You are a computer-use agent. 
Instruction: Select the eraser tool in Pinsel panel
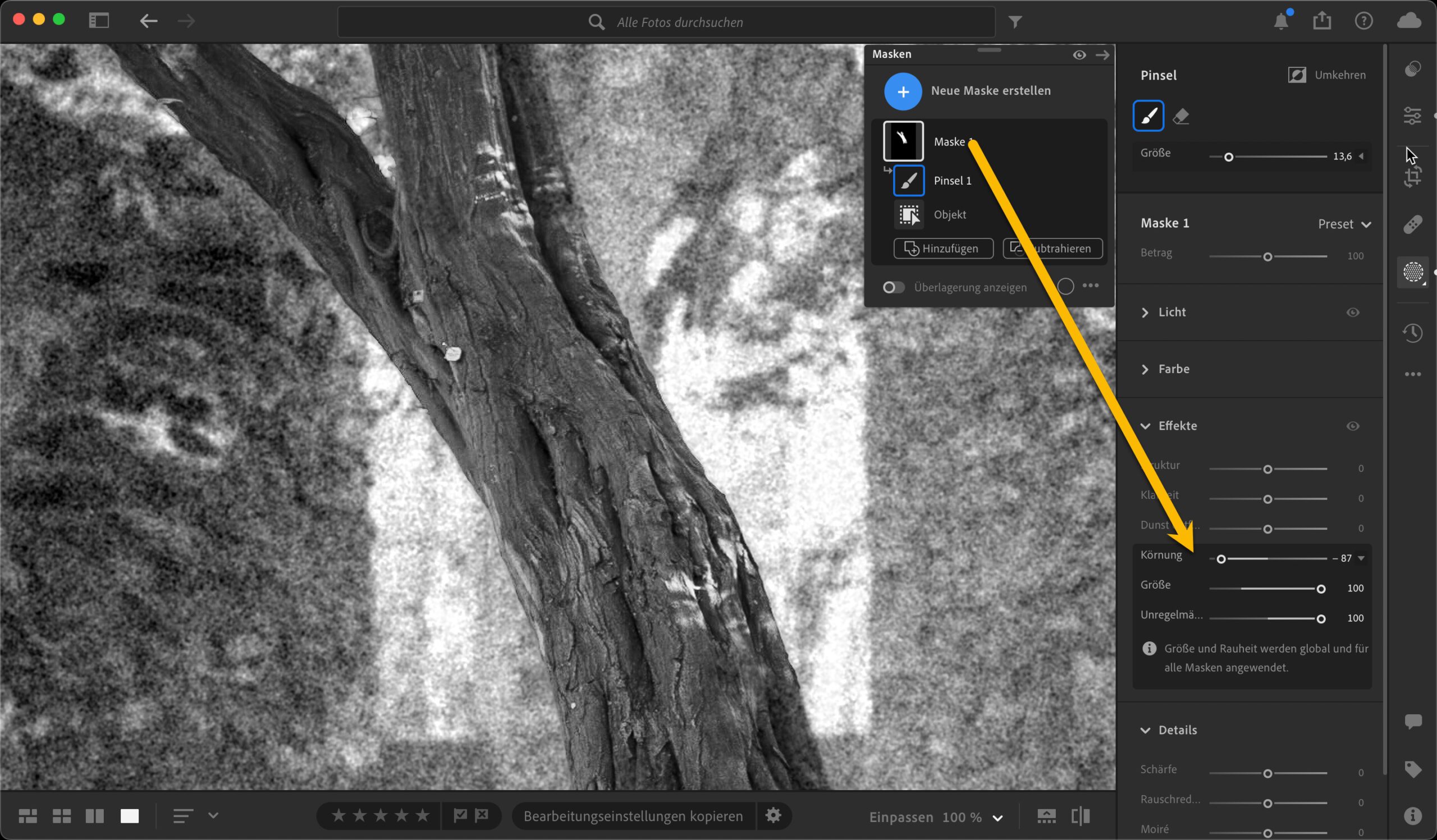coord(1181,116)
